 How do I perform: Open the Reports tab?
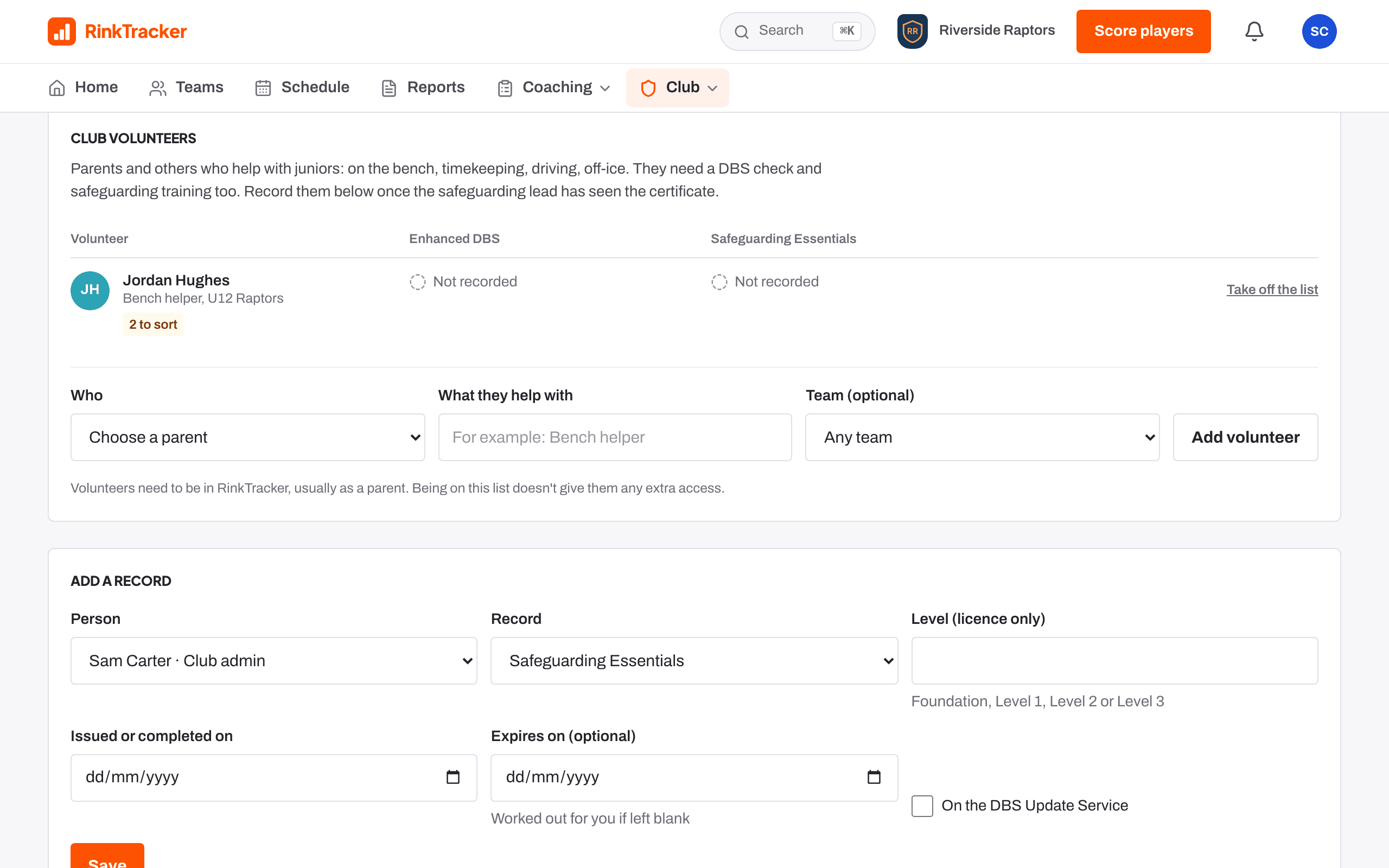coord(423,87)
